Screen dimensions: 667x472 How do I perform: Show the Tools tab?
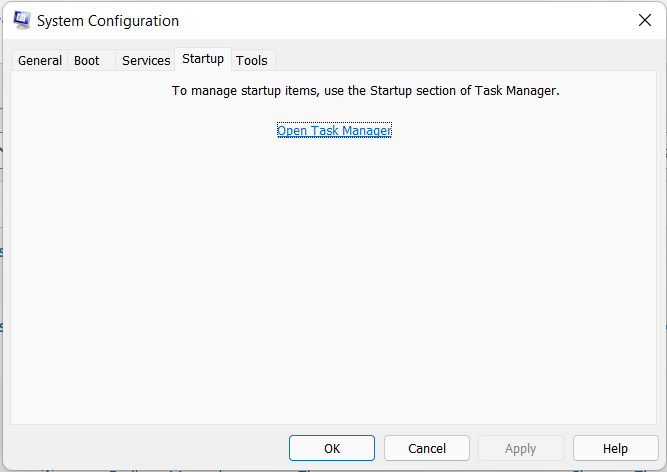(252, 60)
